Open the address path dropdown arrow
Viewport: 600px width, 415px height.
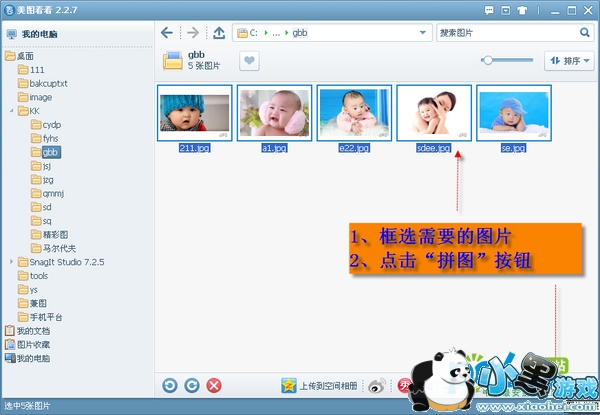point(423,33)
